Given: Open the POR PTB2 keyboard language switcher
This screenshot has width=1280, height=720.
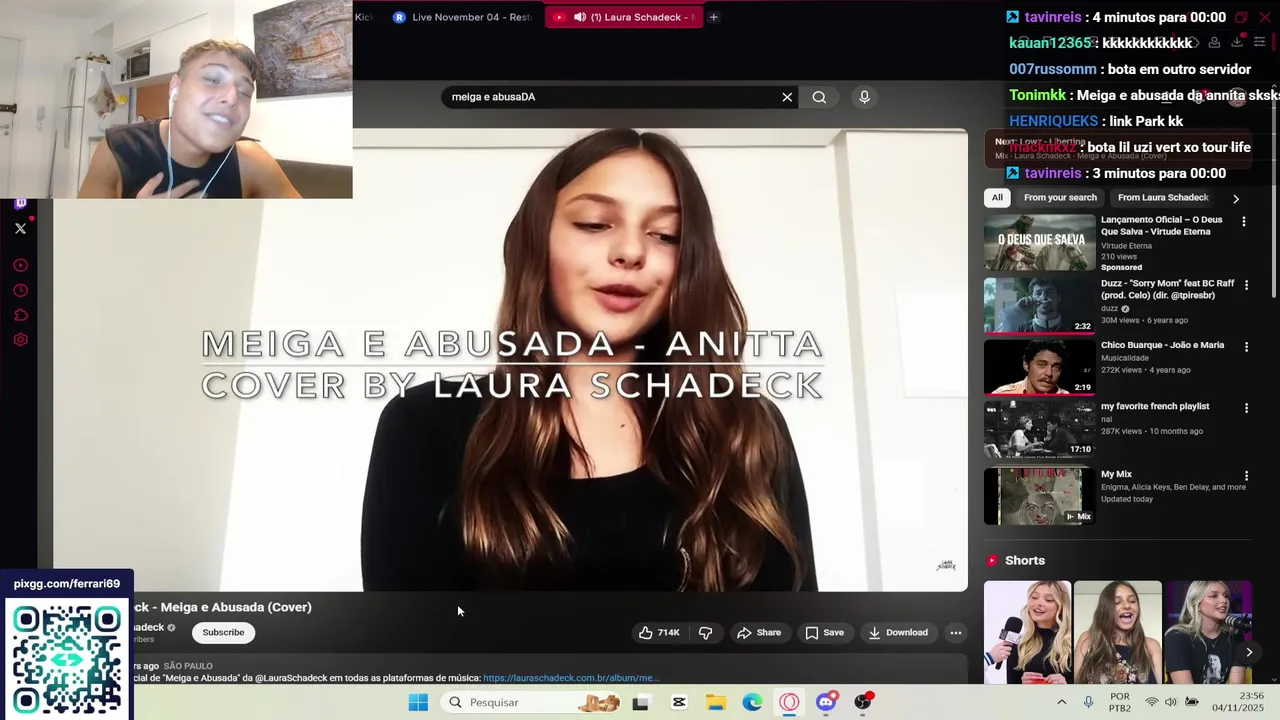Looking at the screenshot, I should (x=1120, y=702).
